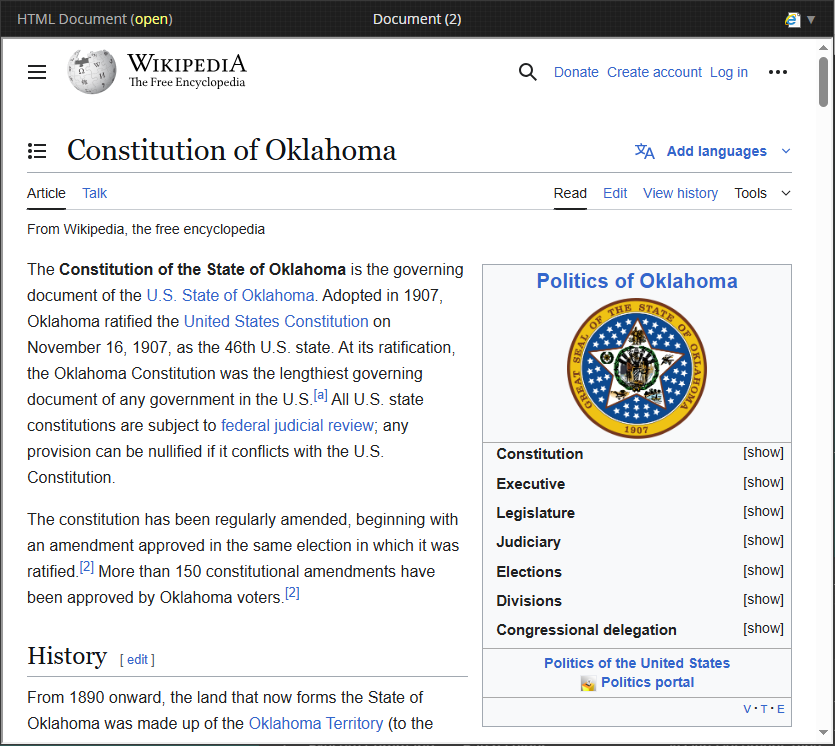Click 'From Wikipedia, the free encyclopedia' text

click(146, 229)
